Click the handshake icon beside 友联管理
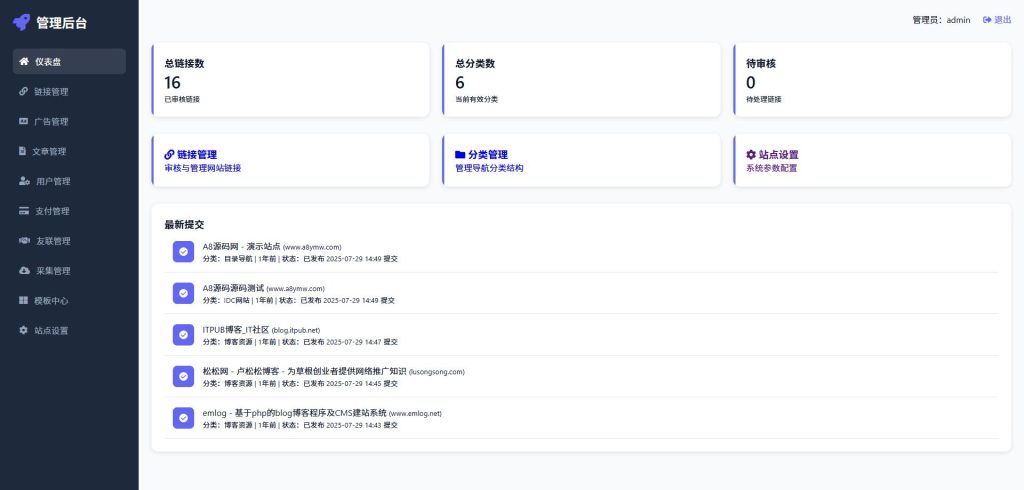The image size is (1024, 490). tap(24, 240)
